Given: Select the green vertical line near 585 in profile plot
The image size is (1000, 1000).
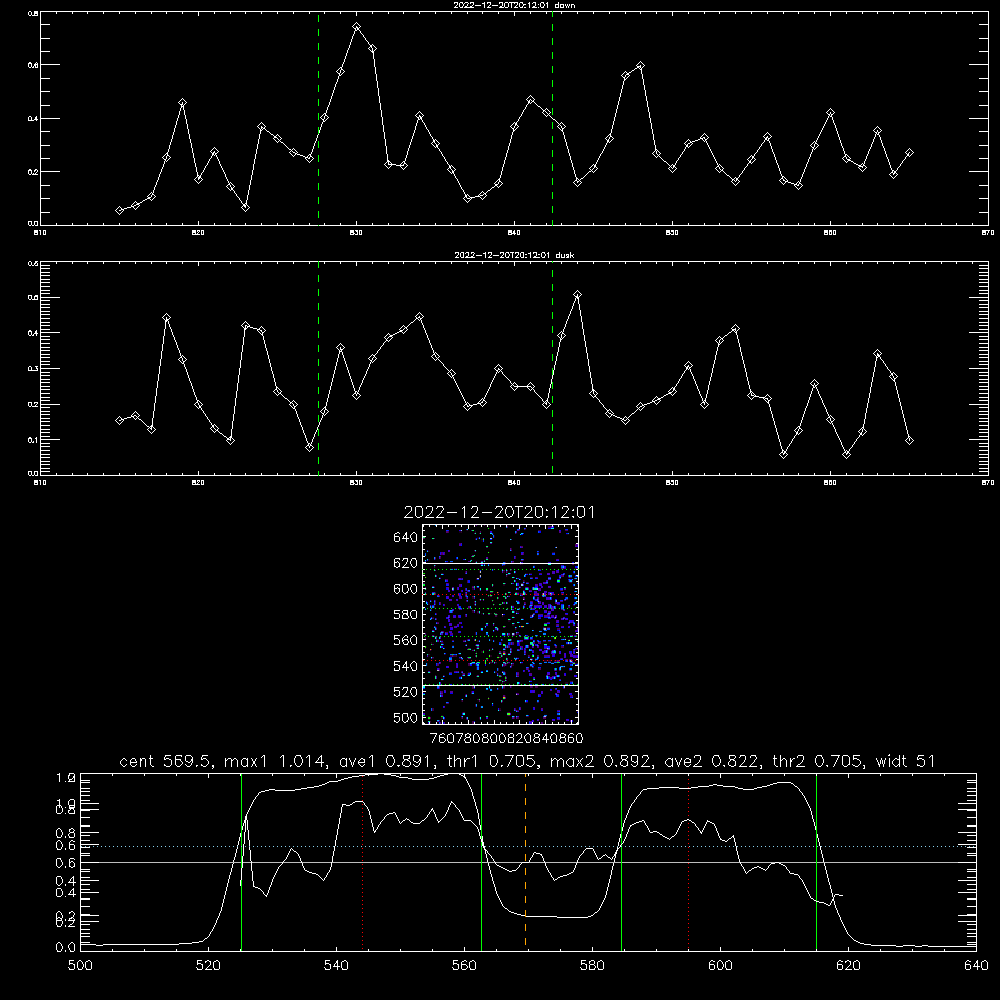Looking at the screenshot, I should 621,860.
